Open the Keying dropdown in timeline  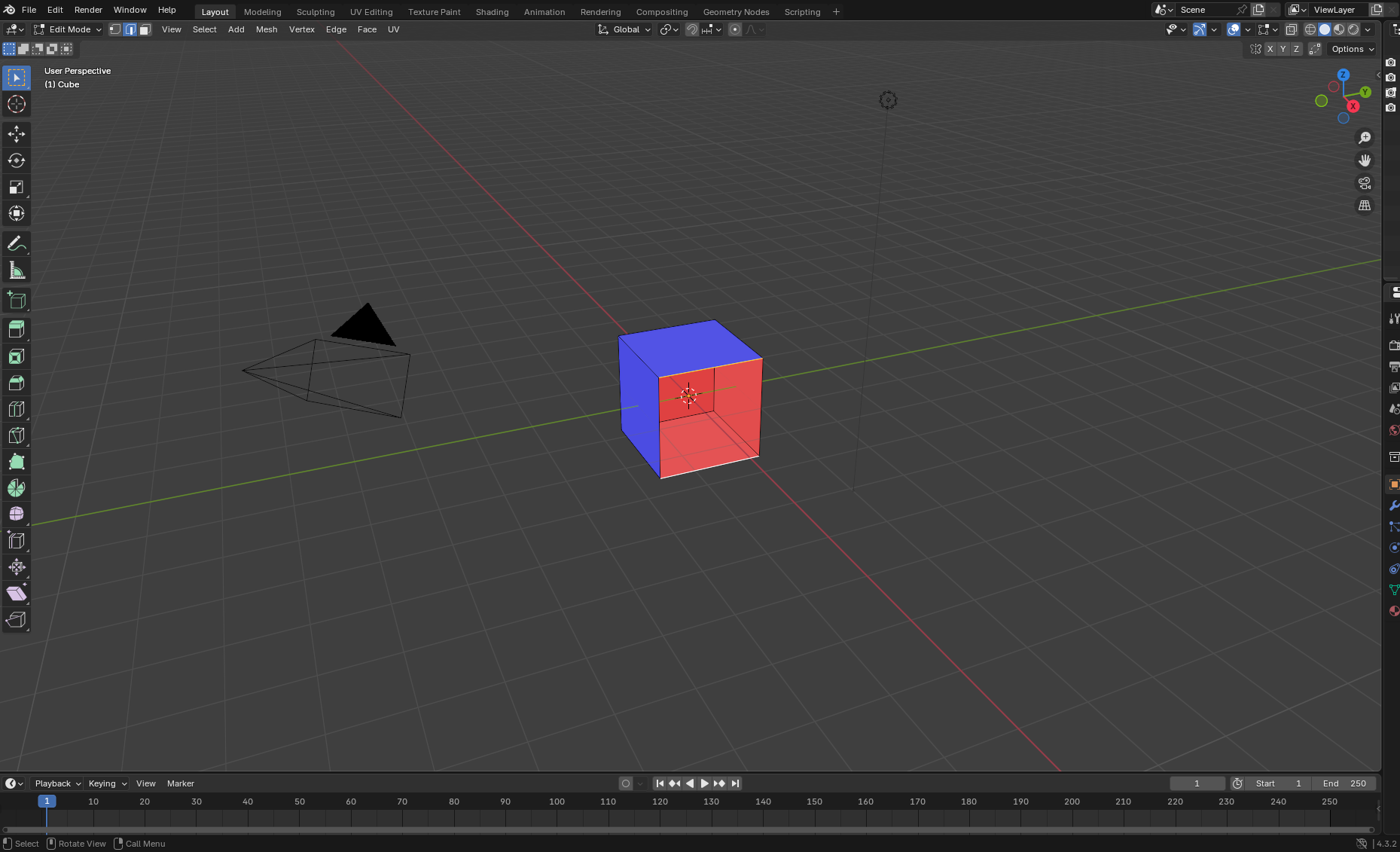tap(107, 783)
